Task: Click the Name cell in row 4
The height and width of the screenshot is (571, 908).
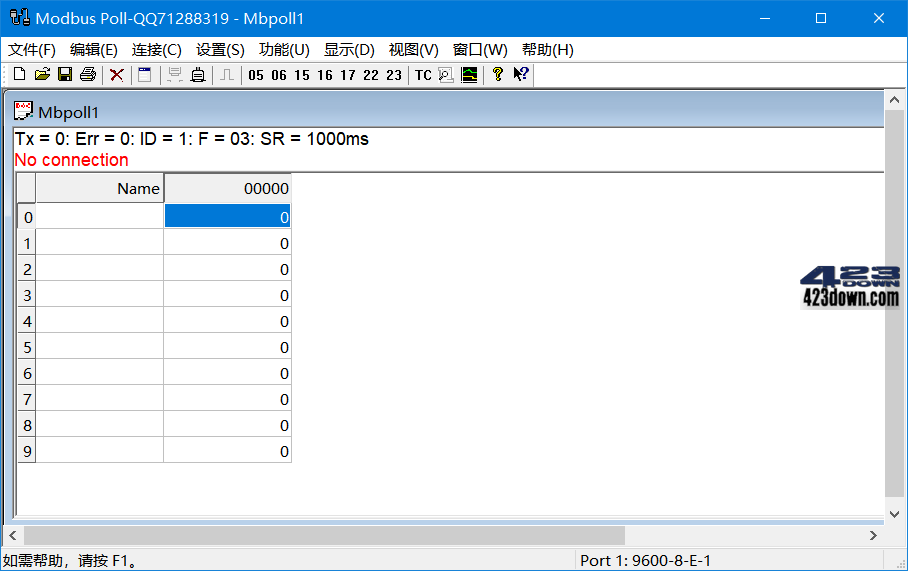Action: click(100, 321)
